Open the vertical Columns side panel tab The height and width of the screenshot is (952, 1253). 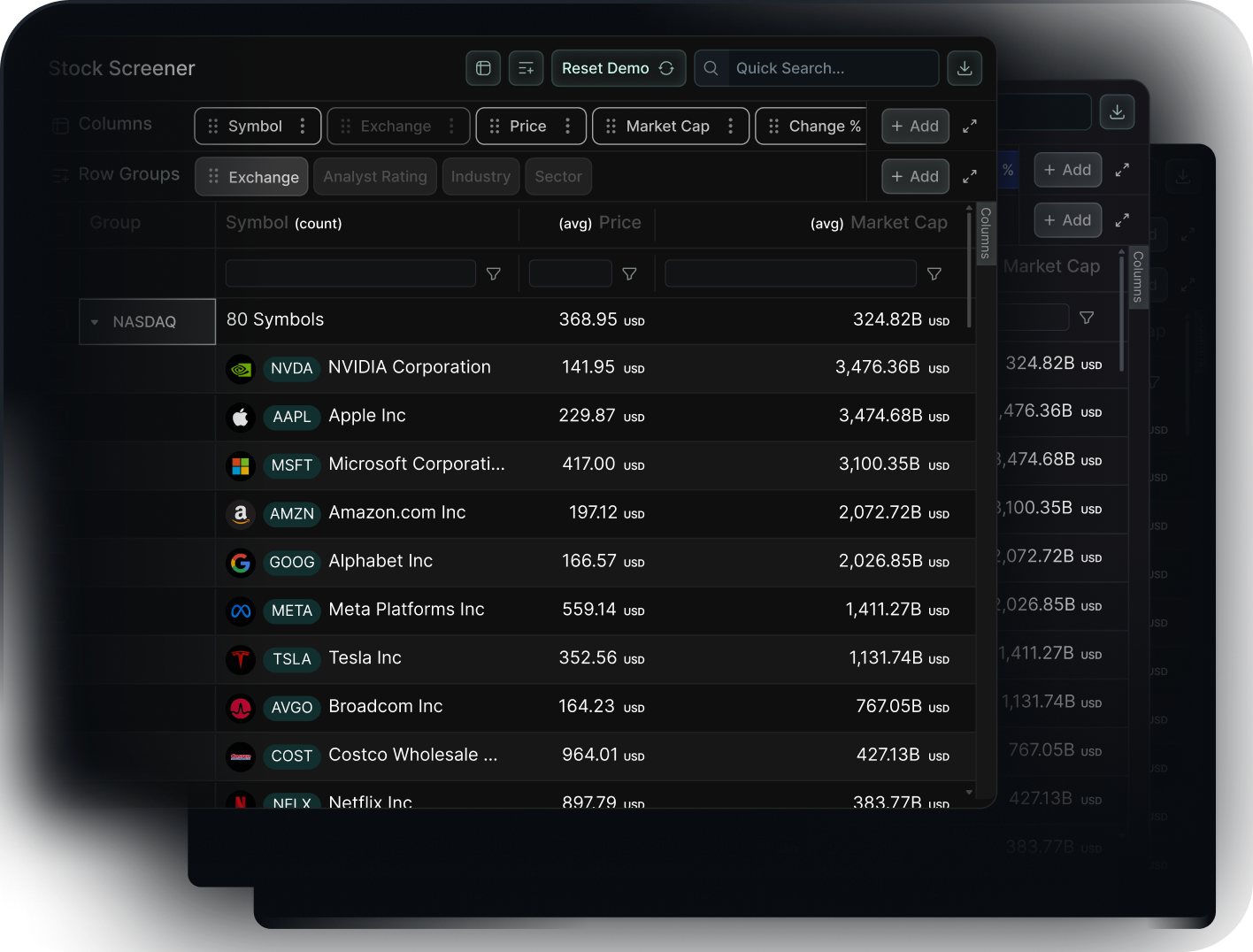[x=985, y=233]
